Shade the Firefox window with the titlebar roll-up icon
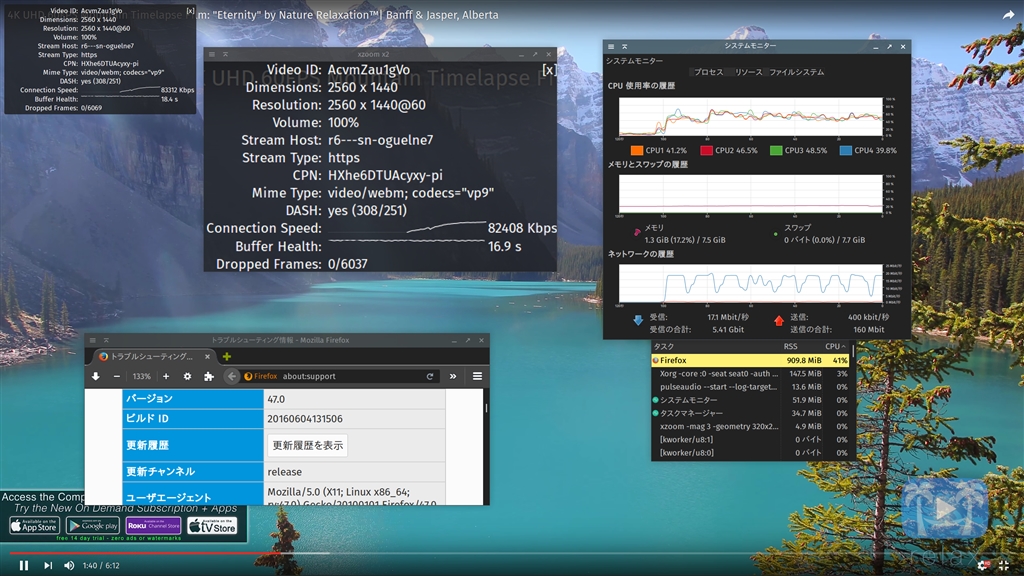Screen dimensions: 1024x576 point(106,340)
